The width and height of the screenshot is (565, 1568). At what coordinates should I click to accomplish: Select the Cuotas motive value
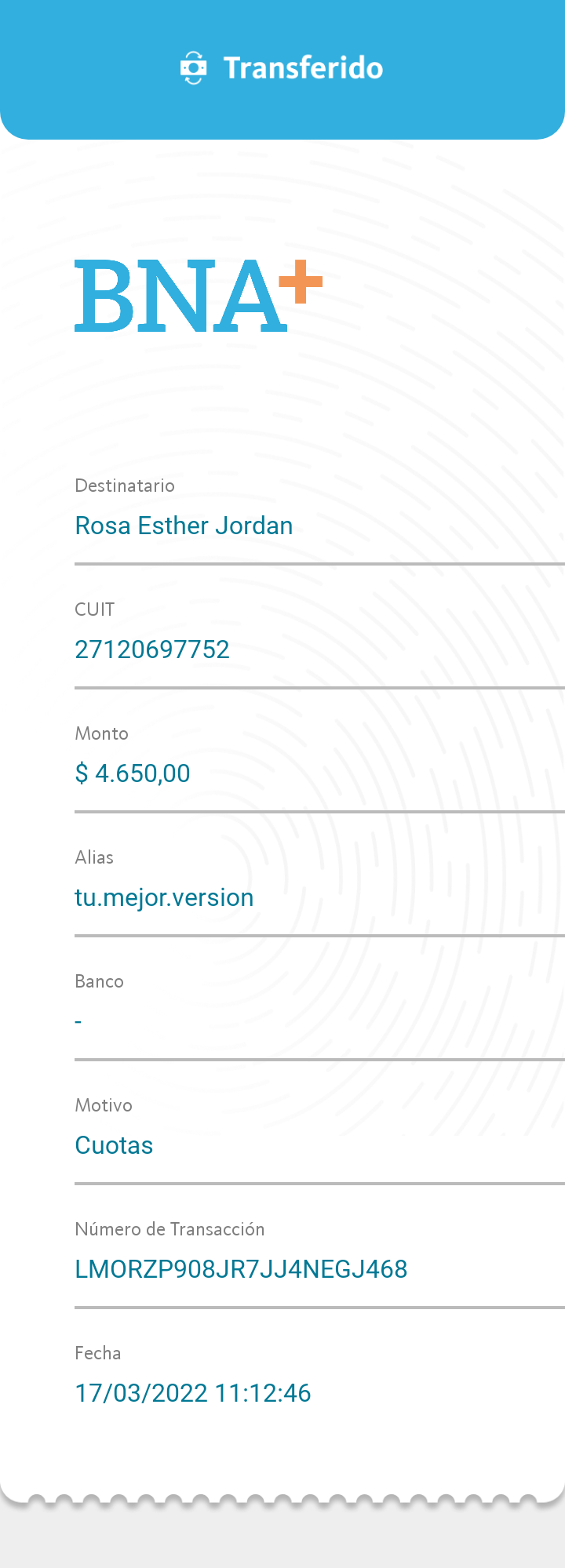114,1145
